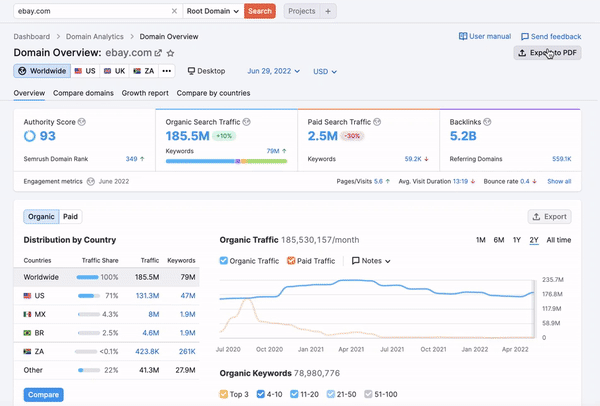
Task: Toggle 4-10 keywords checkbox
Action: [x=261, y=394]
